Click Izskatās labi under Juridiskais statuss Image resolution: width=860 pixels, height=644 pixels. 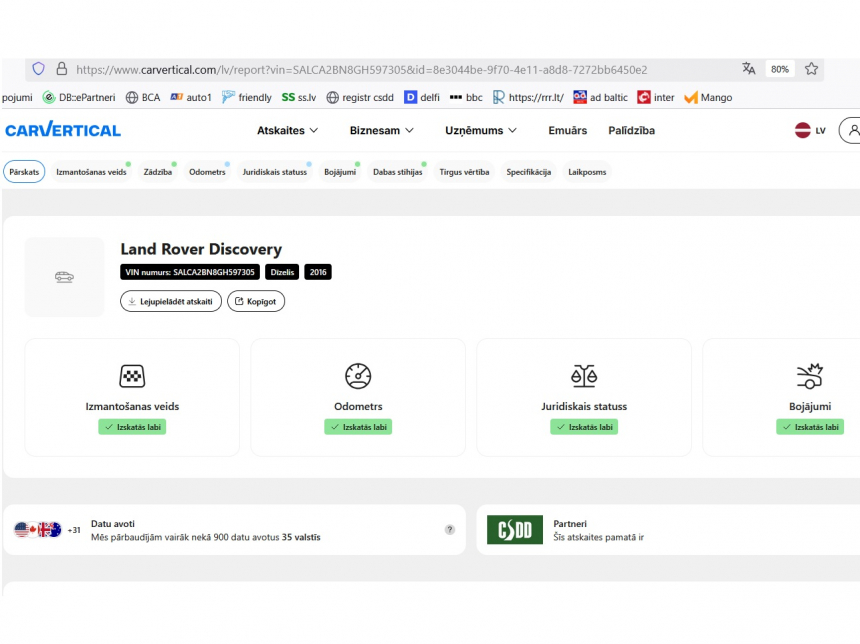(584, 427)
